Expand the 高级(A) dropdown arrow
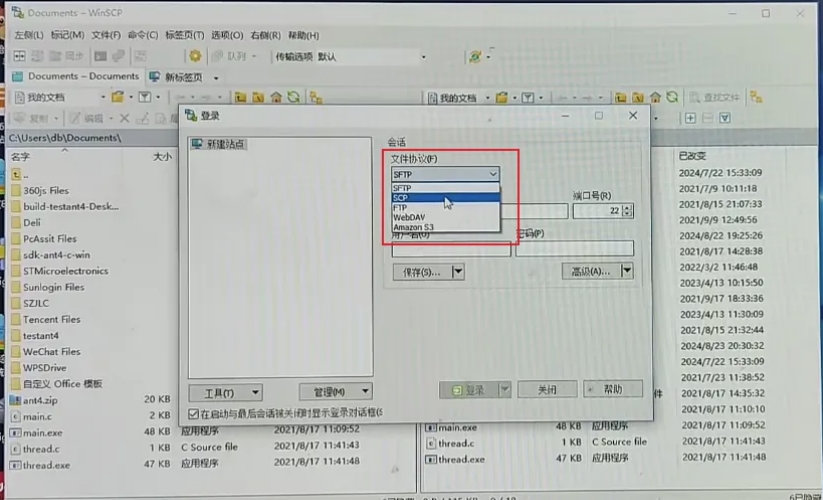The image size is (823, 500). (626, 271)
